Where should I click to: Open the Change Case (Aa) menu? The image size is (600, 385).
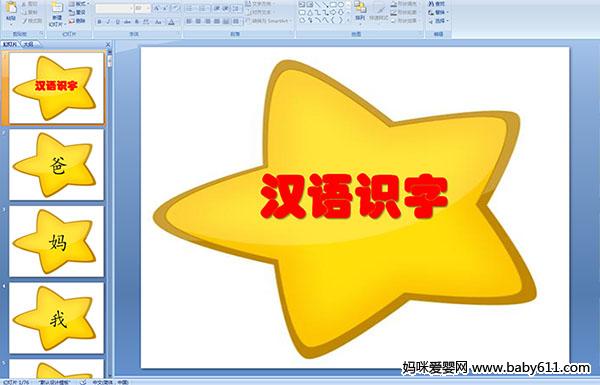click(158, 22)
